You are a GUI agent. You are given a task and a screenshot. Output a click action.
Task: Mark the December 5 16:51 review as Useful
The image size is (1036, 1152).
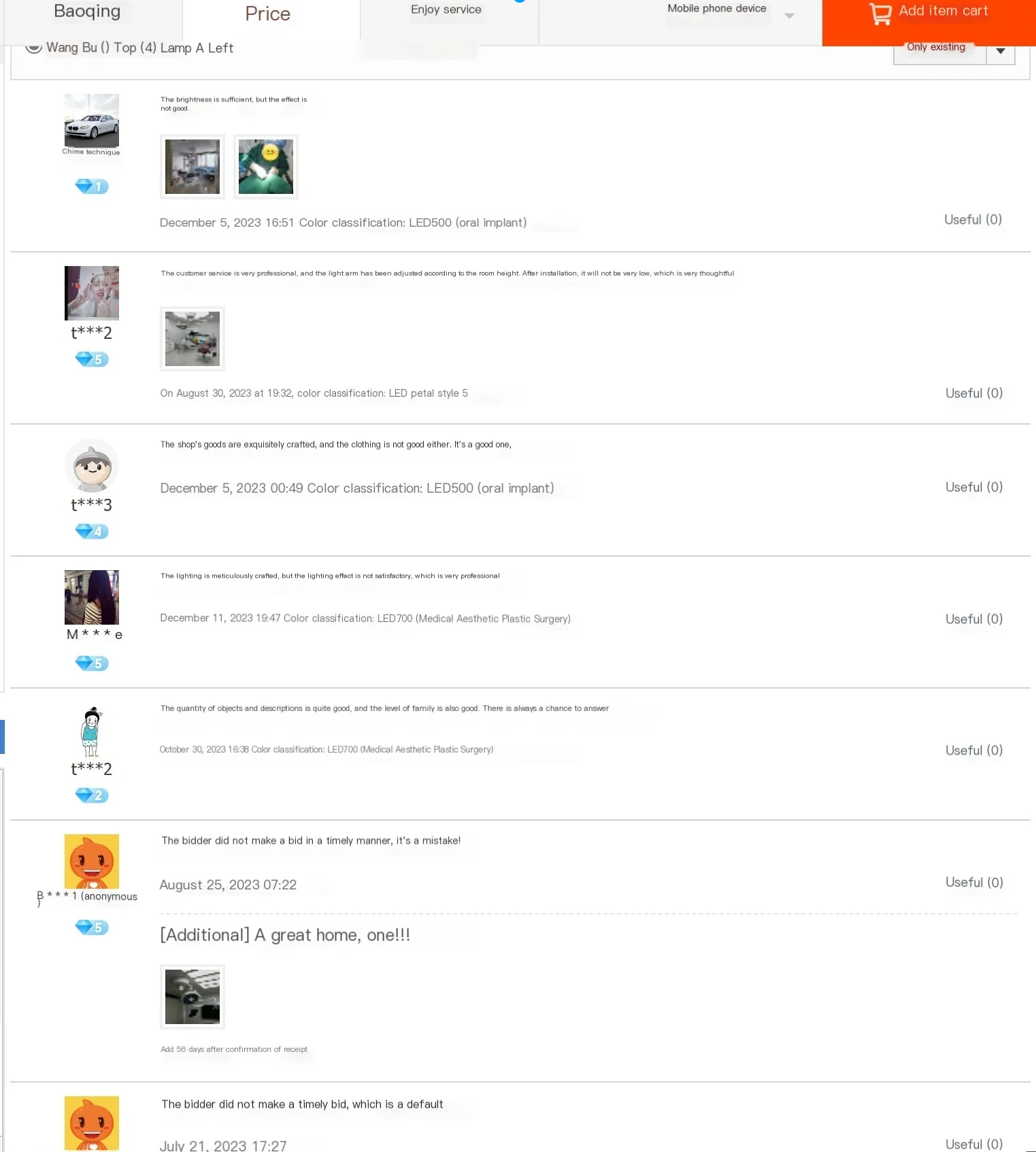[973, 220]
